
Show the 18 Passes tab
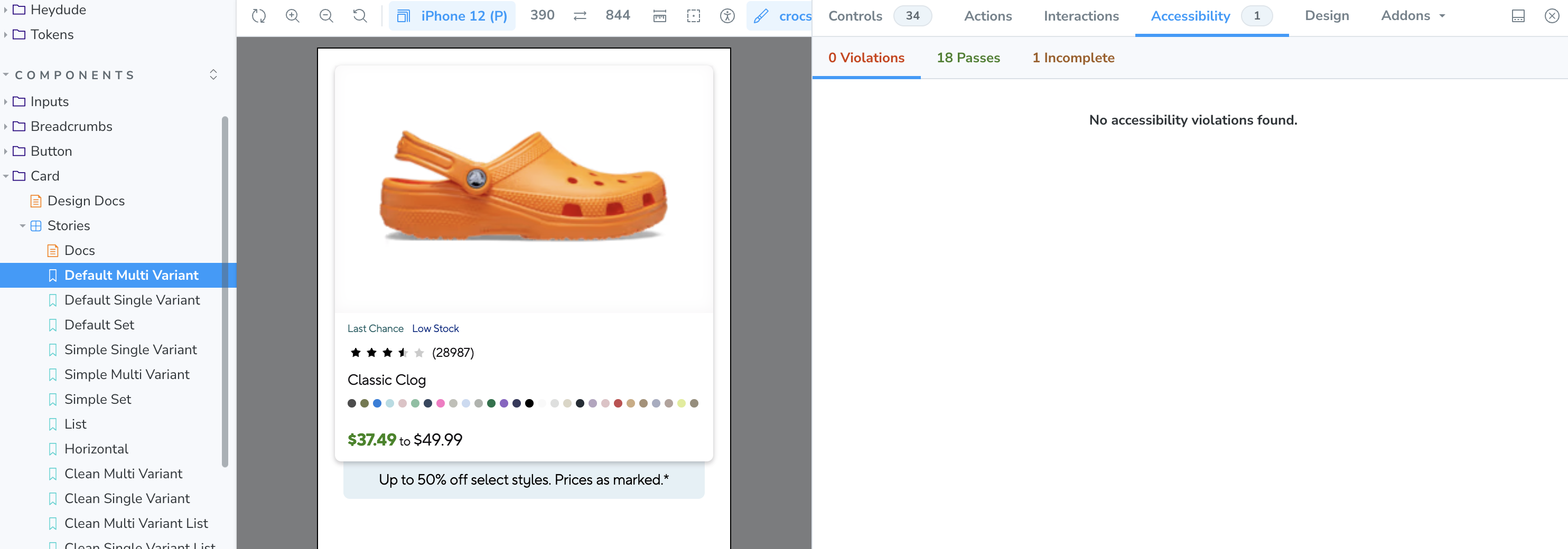968,58
